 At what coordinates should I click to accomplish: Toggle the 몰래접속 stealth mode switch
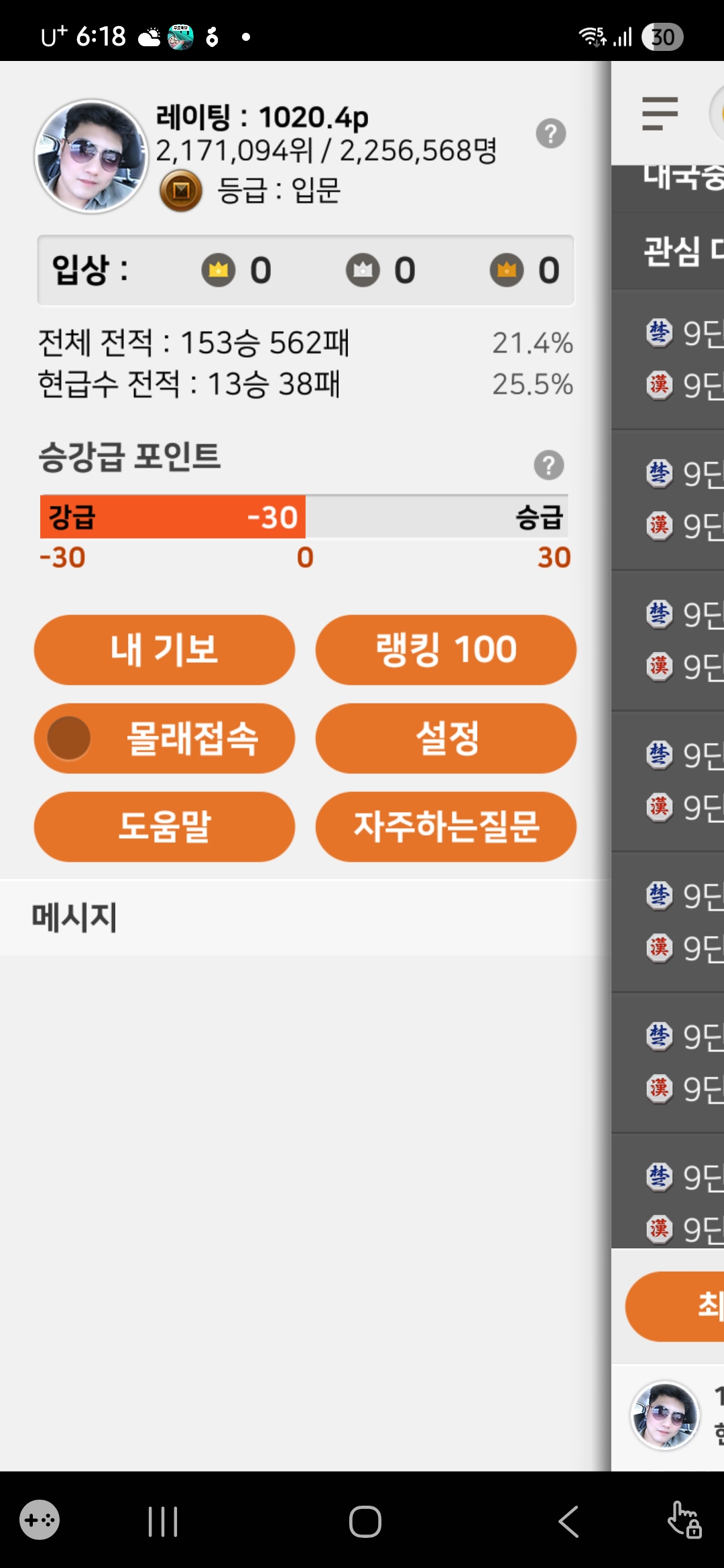[70, 738]
